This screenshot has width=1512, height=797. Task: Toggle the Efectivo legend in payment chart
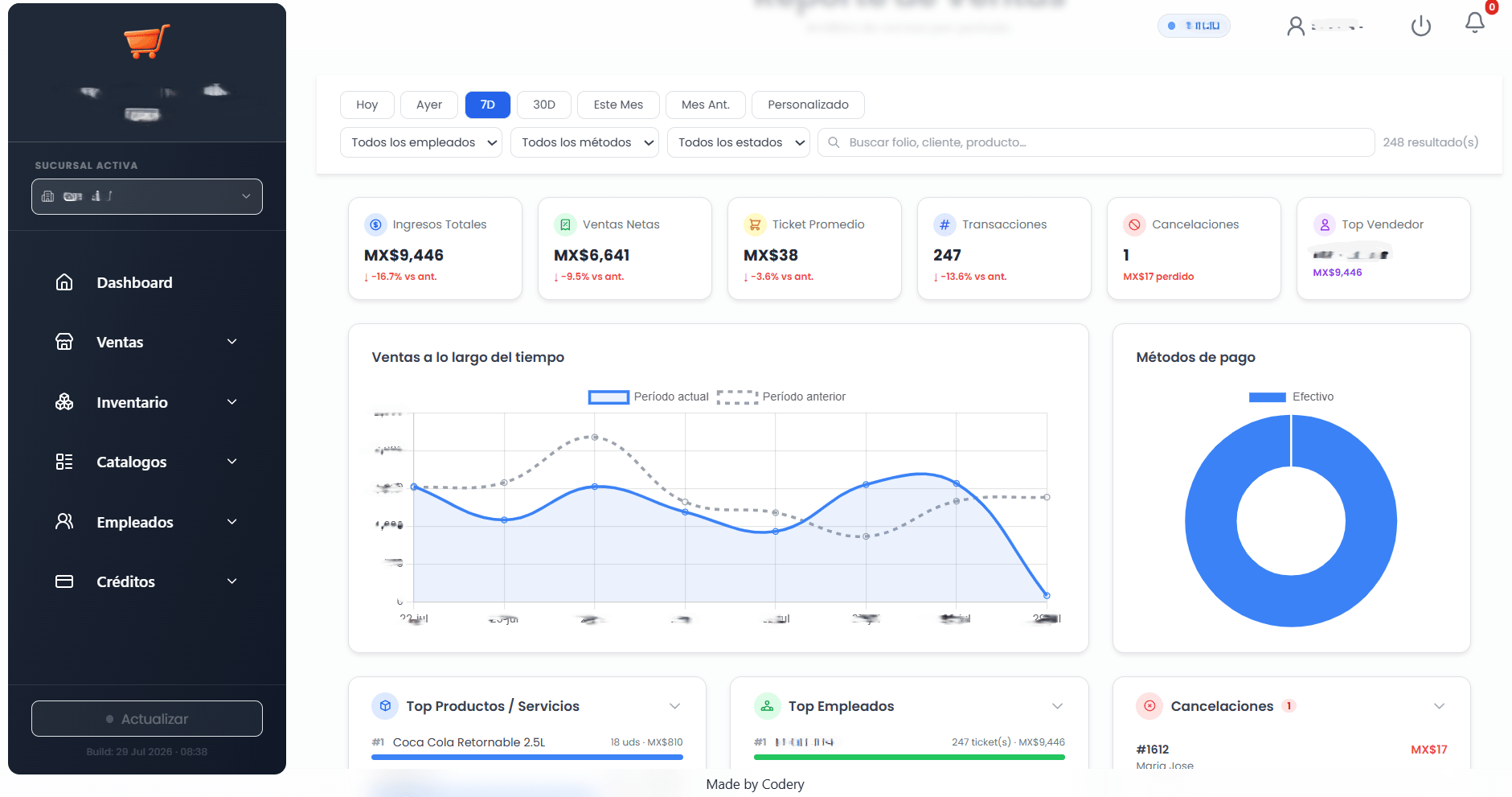pyautogui.click(x=1291, y=396)
